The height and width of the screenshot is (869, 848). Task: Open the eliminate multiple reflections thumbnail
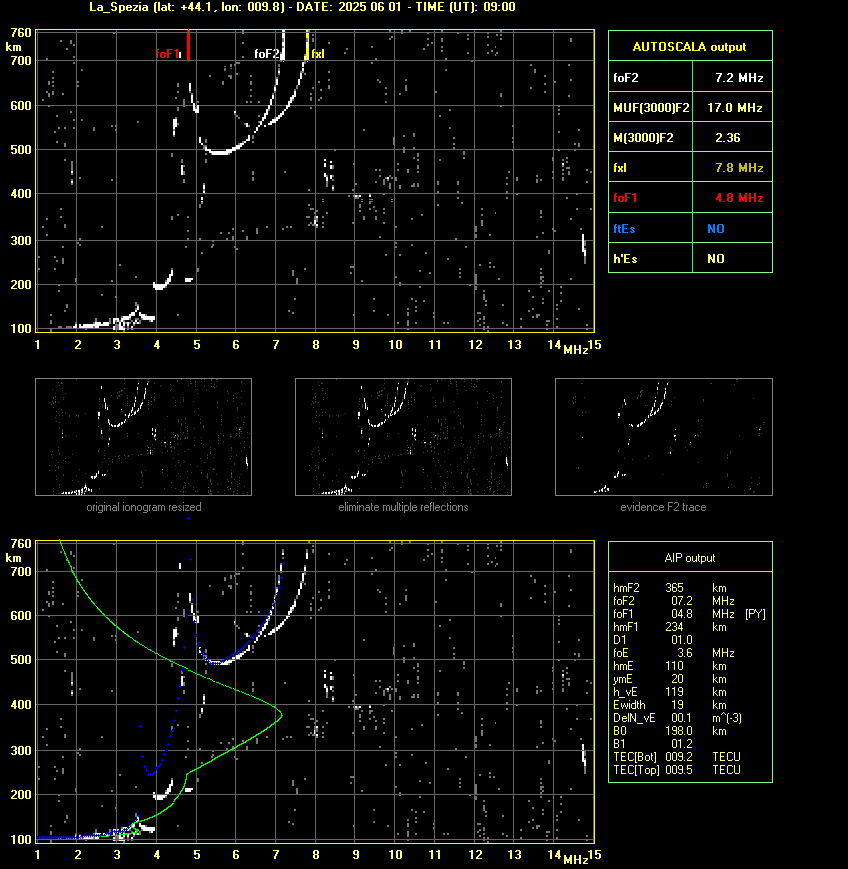(403, 437)
